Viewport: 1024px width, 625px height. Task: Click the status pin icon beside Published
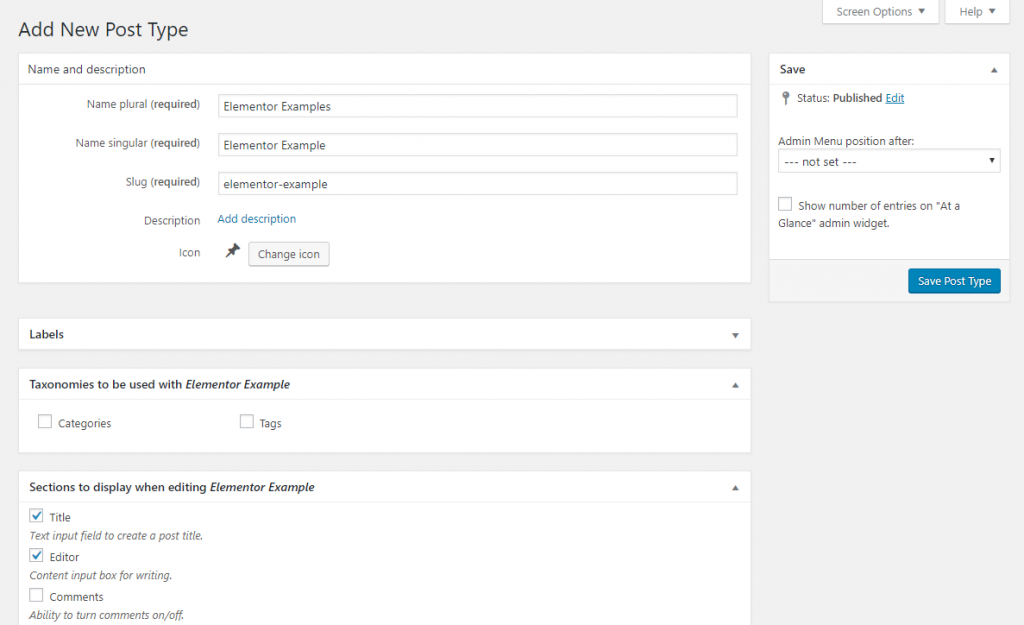pos(786,98)
